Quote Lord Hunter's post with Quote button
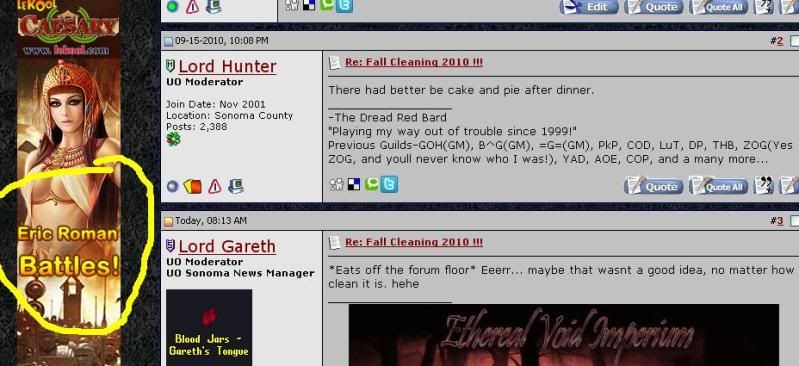Screen dimensions: 799x366 [654, 186]
